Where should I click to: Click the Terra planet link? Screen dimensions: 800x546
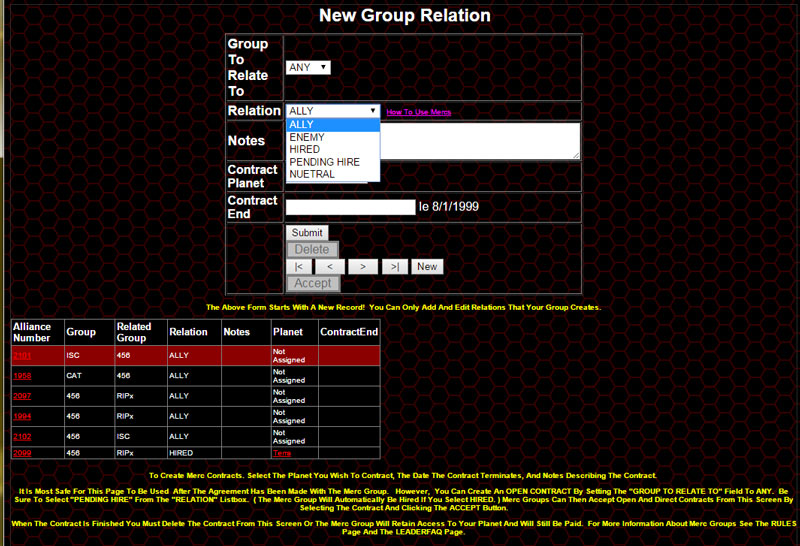[x=283, y=453]
